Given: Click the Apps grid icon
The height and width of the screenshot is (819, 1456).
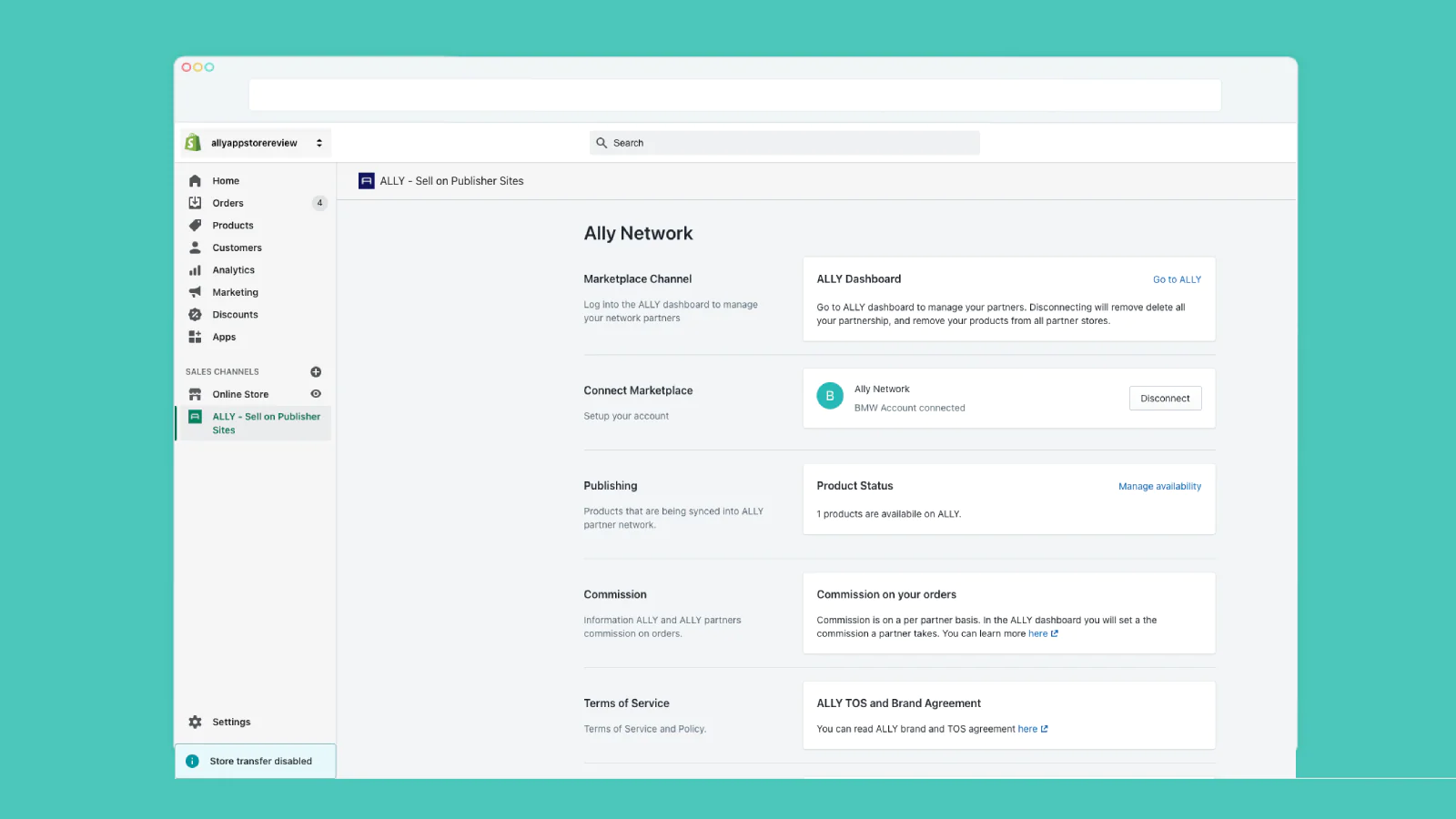Looking at the screenshot, I should click(x=195, y=337).
